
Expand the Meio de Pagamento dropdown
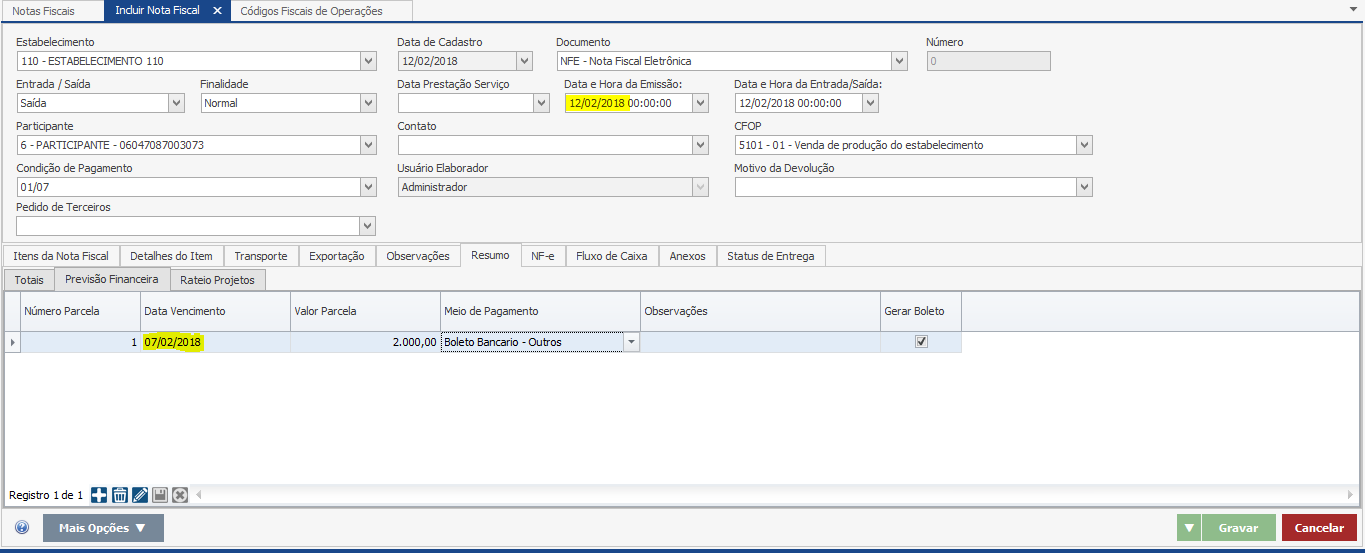(631, 342)
